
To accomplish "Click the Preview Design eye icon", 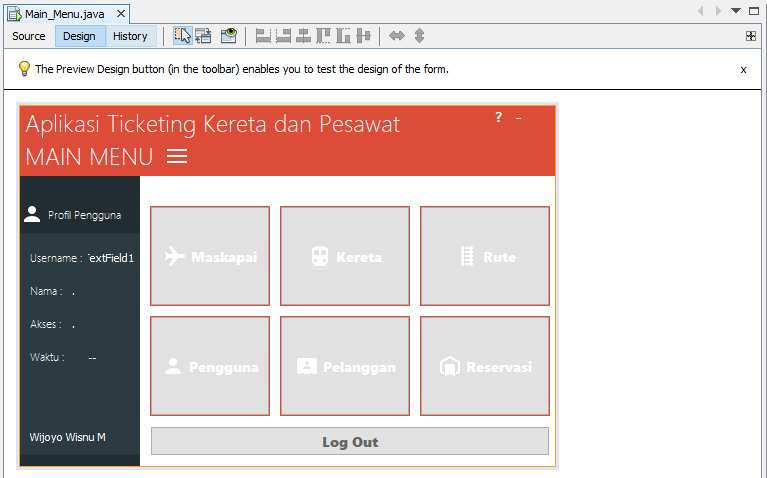I will point(229,36).
